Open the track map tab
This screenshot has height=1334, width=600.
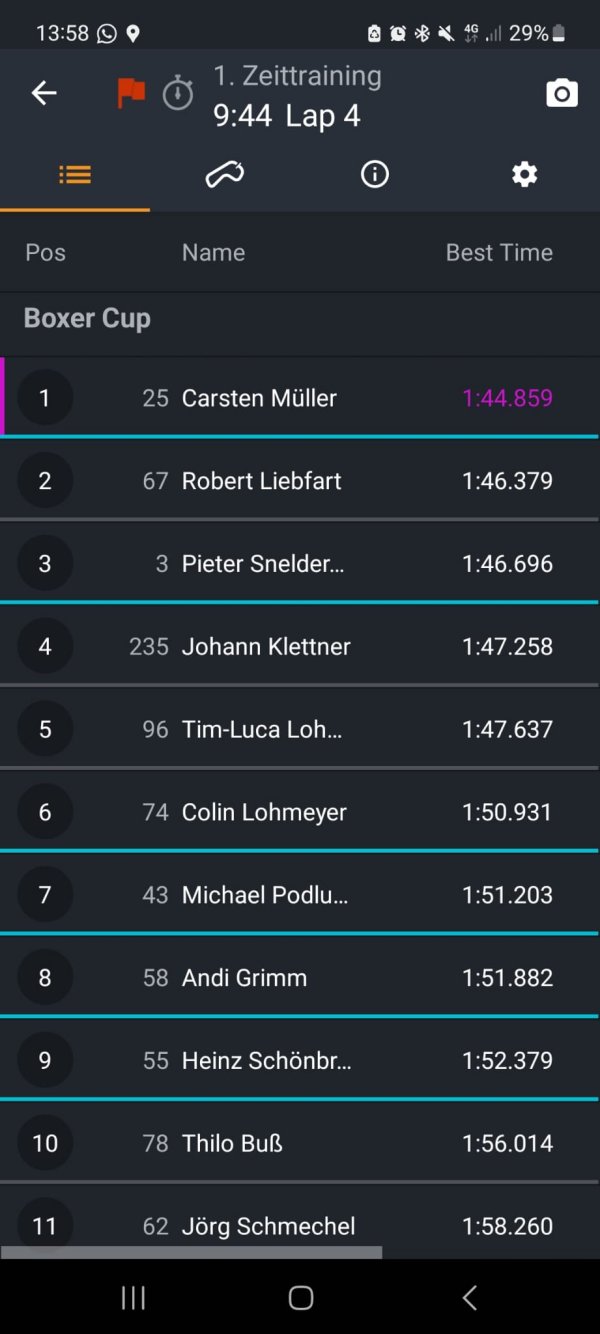(x=225, y=175)
